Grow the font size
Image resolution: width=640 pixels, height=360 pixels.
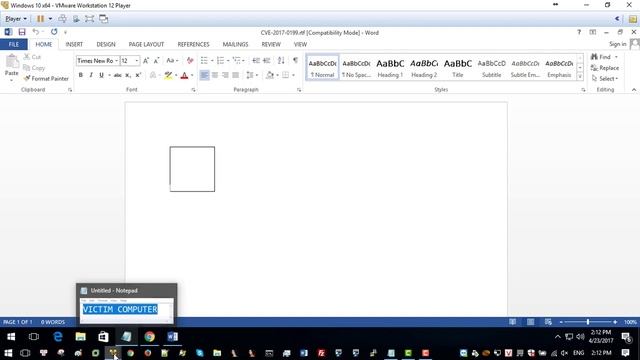click(146, 61)
